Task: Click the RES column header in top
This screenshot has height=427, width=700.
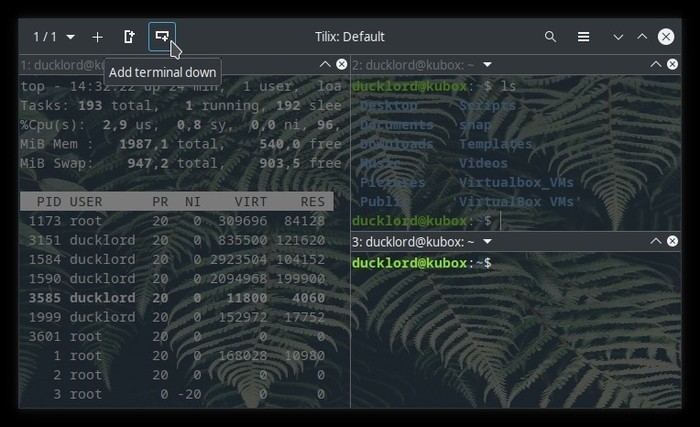Action: (x=312, y=202)
